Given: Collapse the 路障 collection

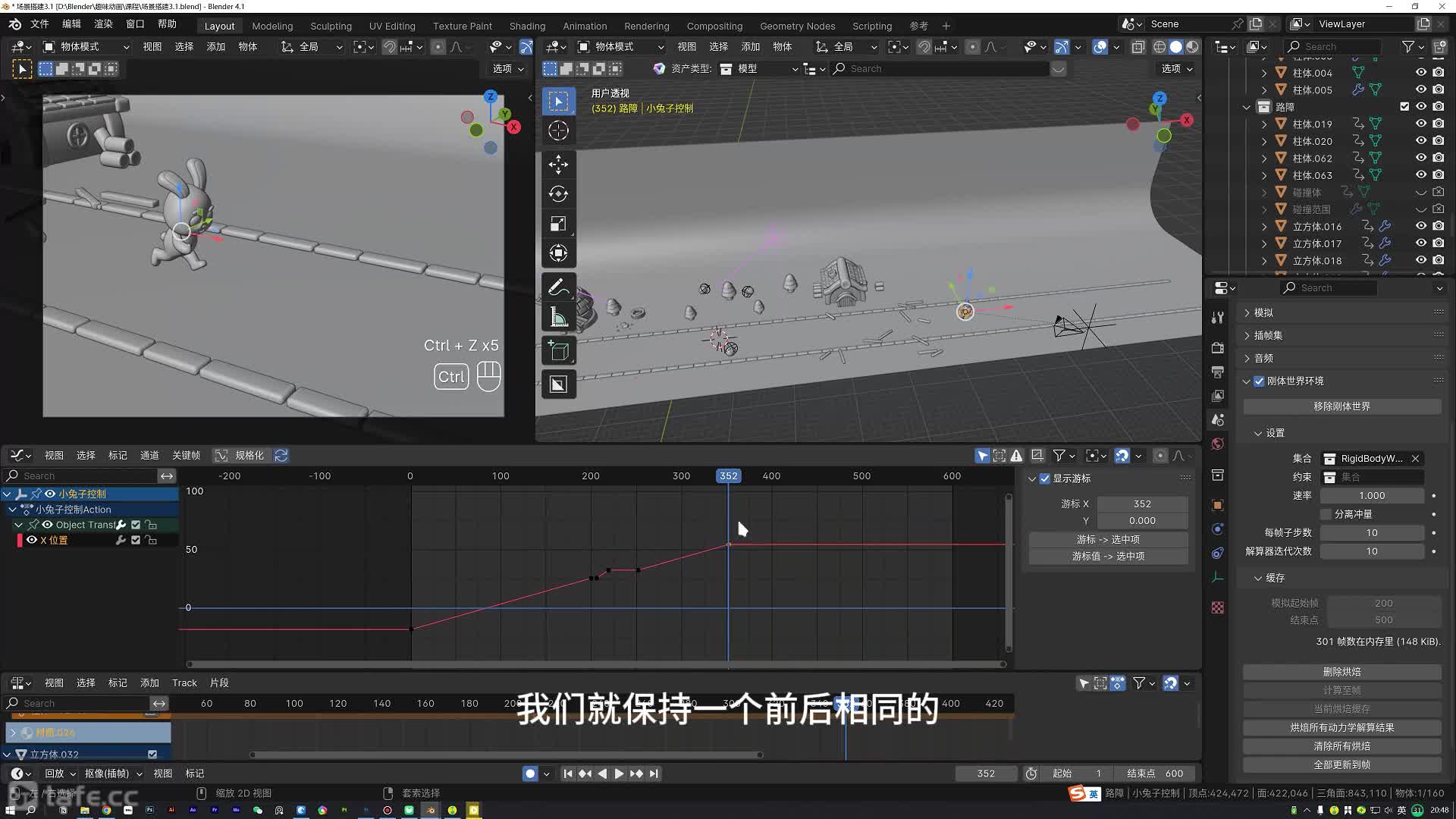Looking at the screenshot, I should tap(1247, 107).
